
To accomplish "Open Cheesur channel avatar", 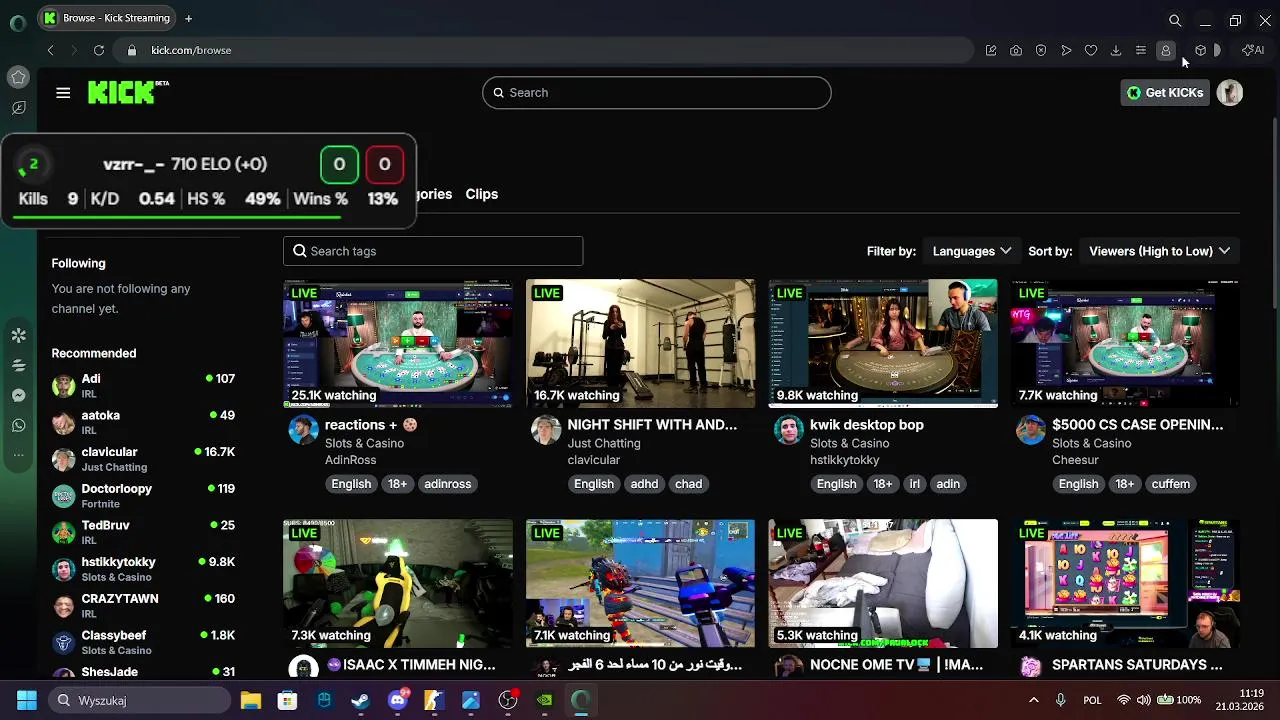I will pos(1030,430).
